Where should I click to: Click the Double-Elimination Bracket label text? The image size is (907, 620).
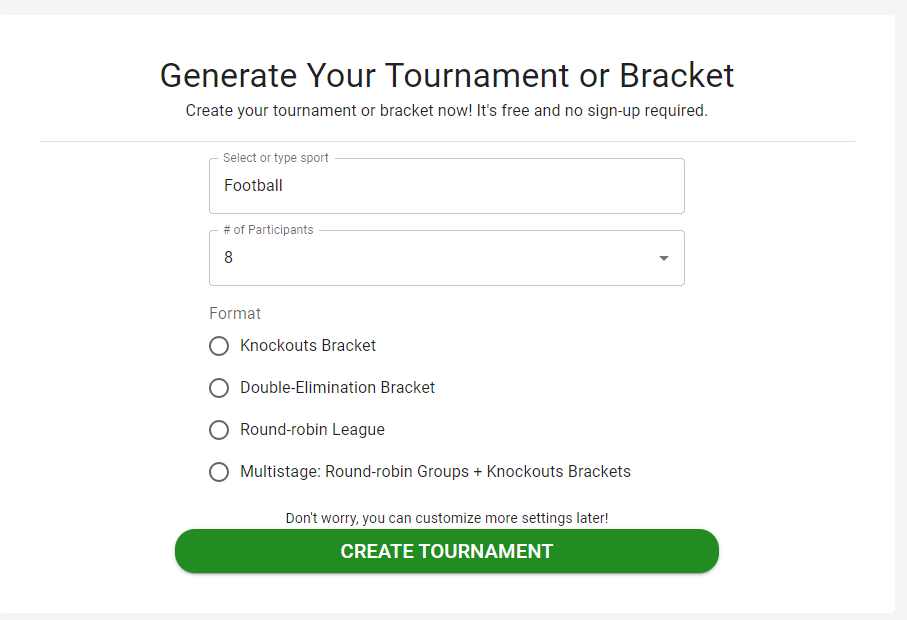point(337,388)
